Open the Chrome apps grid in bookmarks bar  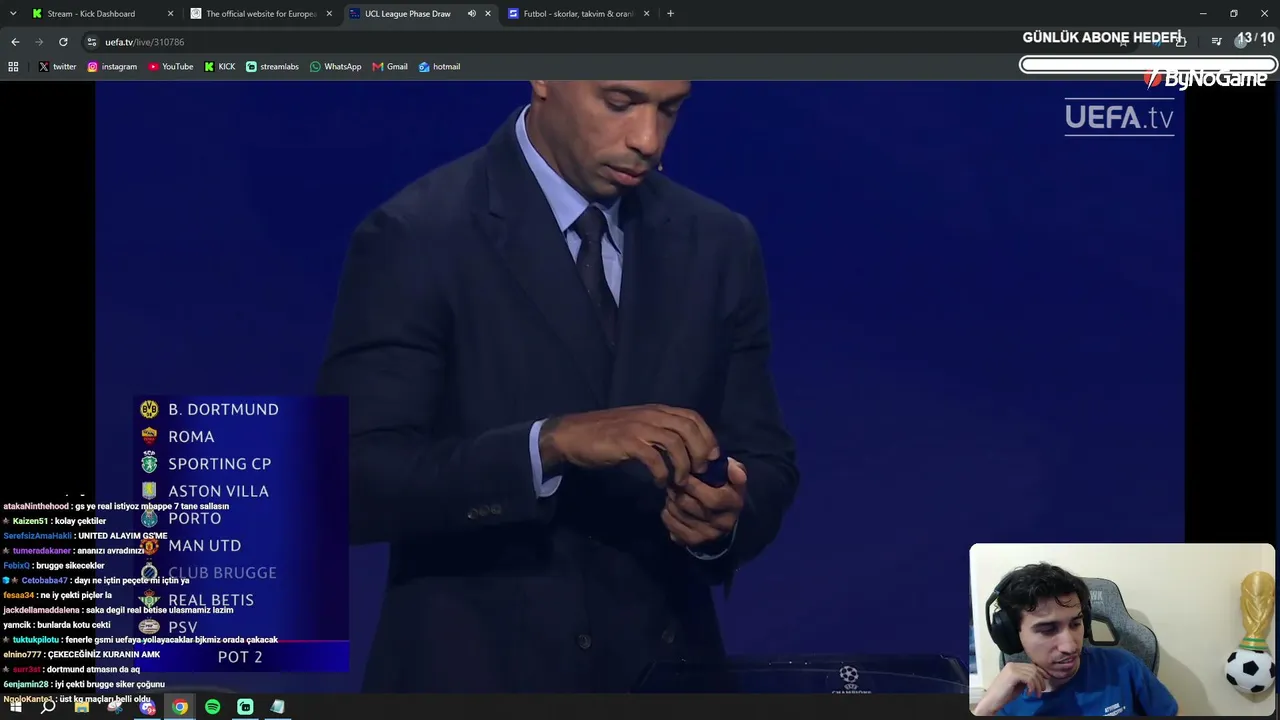click(13, 67)
